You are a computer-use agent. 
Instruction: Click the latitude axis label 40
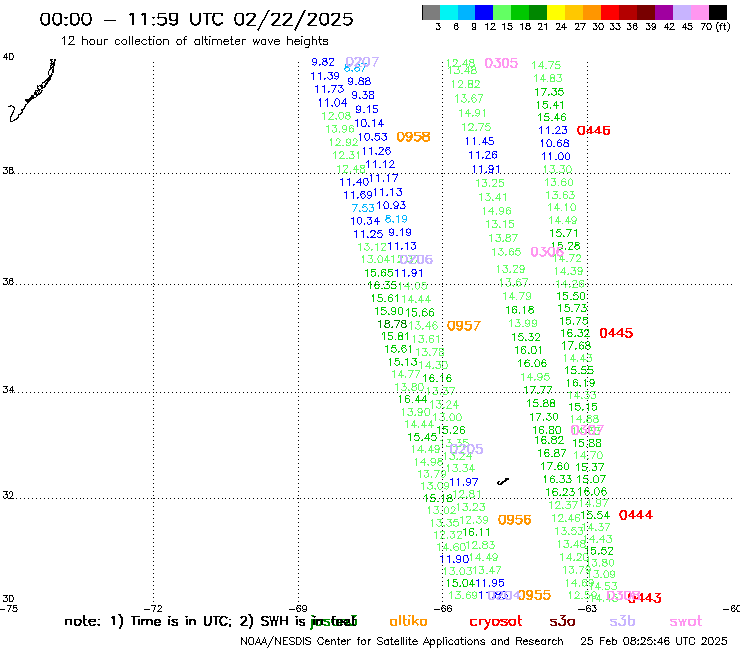point(8,57)
